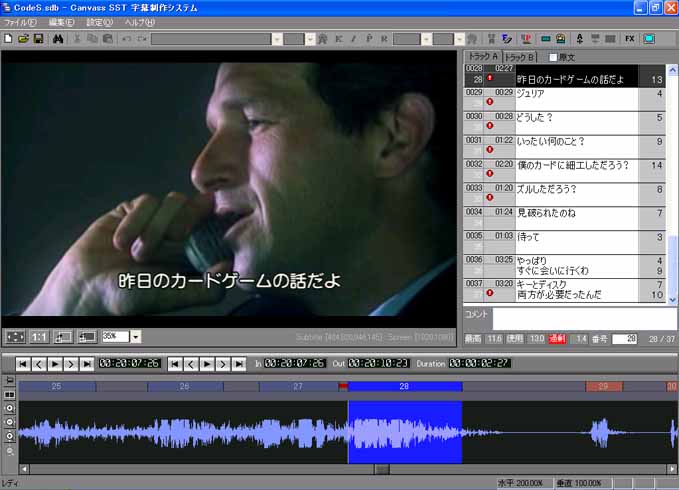Click the faded magnifier icon below waveform tools
Screen dimensions: 679x490
click(x=10, y=451)
